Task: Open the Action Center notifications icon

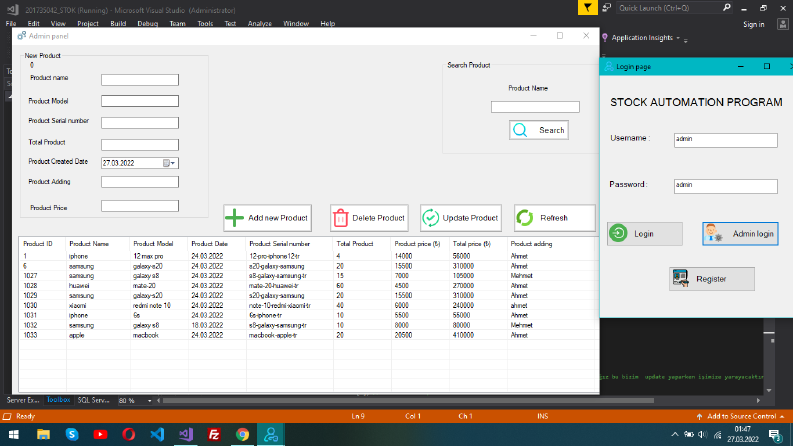Action: point(775,434)
